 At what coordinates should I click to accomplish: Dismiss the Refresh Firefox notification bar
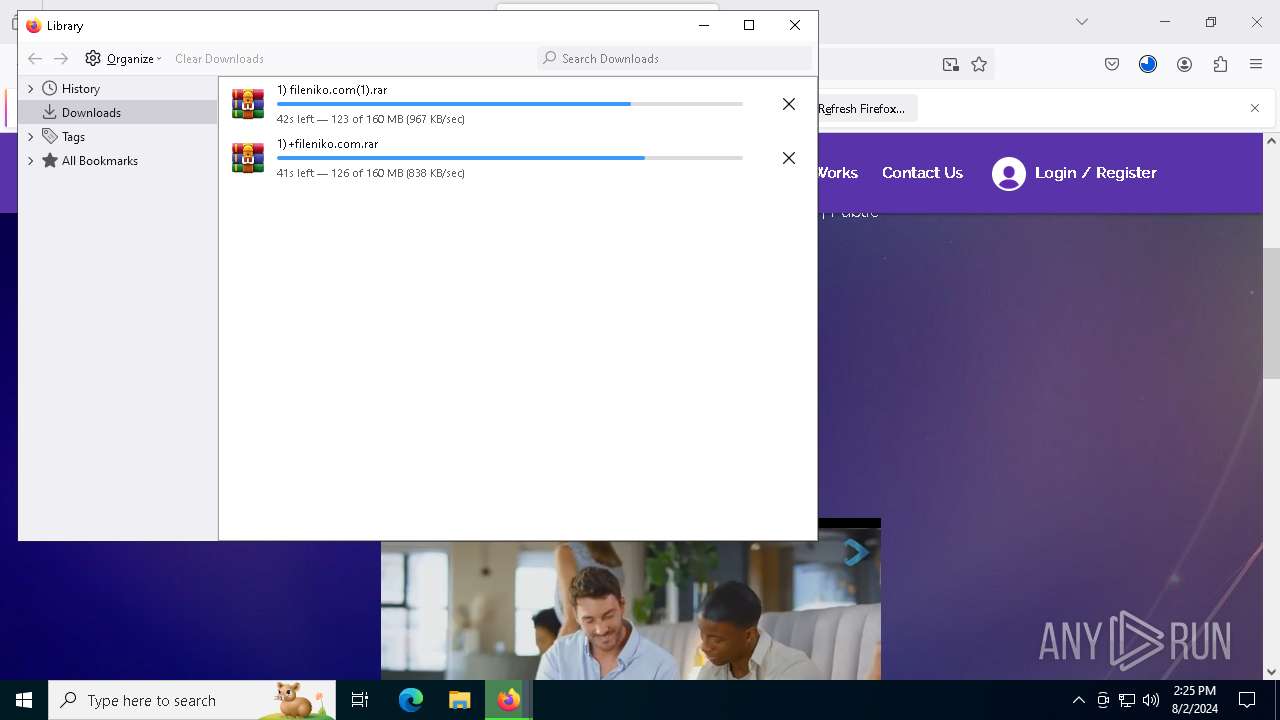click(1255, 108)
